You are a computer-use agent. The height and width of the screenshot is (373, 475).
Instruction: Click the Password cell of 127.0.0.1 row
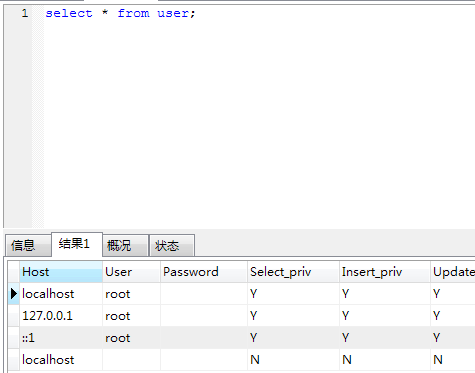204,316
